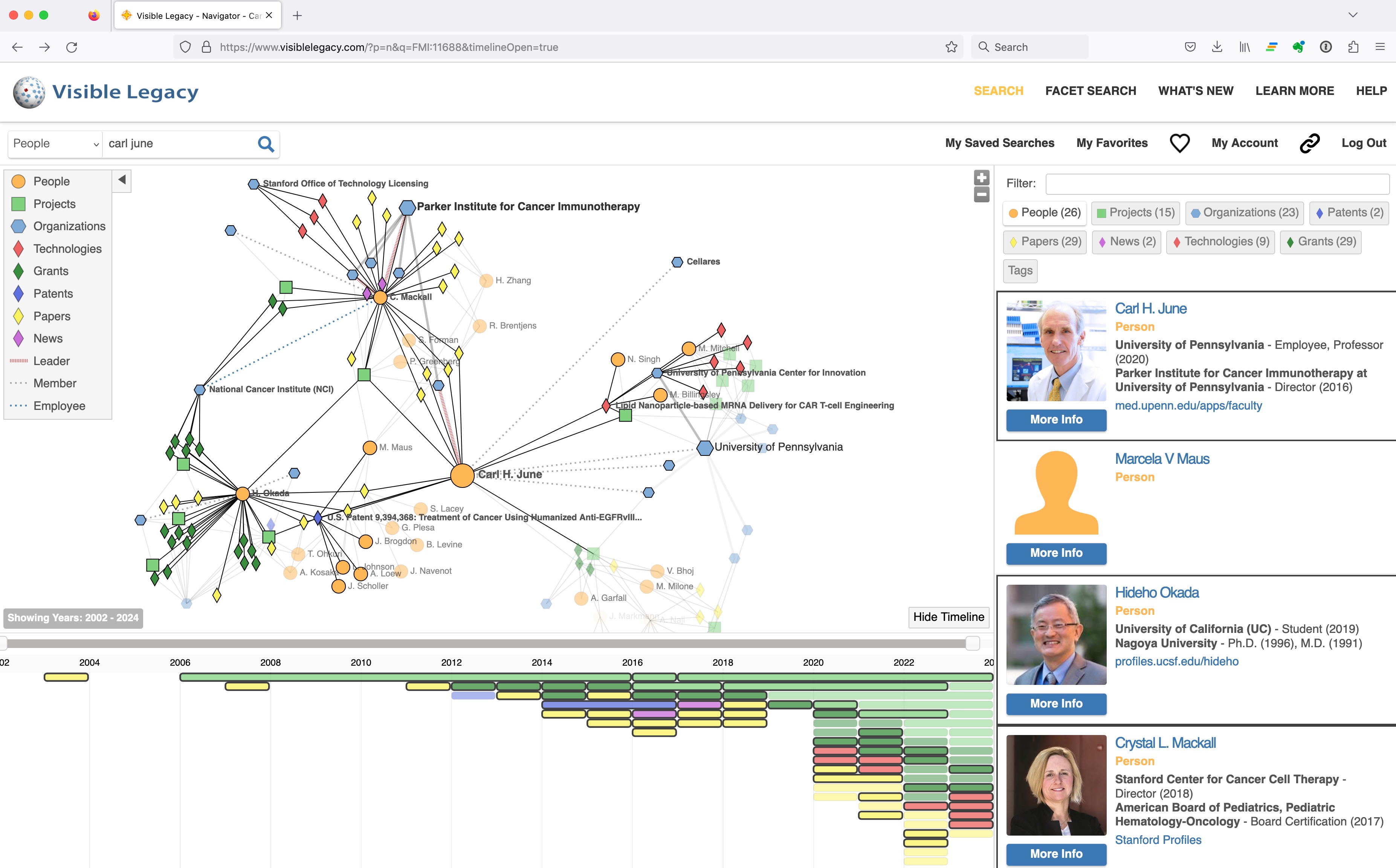Open Firefox downloads icon
Screen dimensions: 1396x868
1217,47
